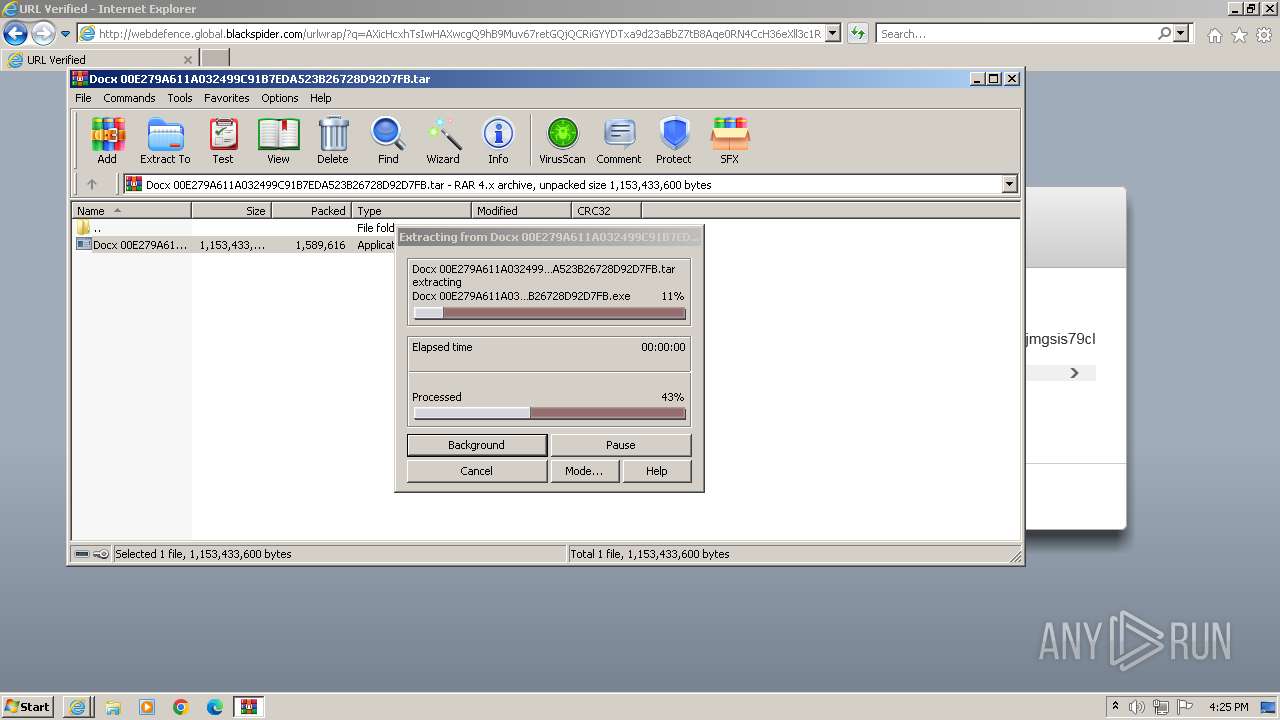This screenshot has width=1280, height=720.
Task: Run VirusScan on the archive
Action: pyautogui.click(x=562, y=140)
